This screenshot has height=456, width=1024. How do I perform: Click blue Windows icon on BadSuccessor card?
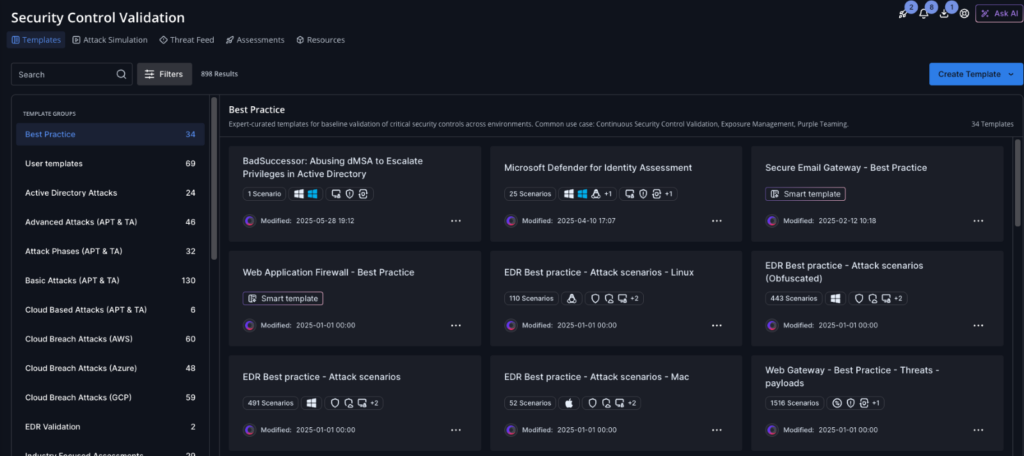tap(312, 194)
